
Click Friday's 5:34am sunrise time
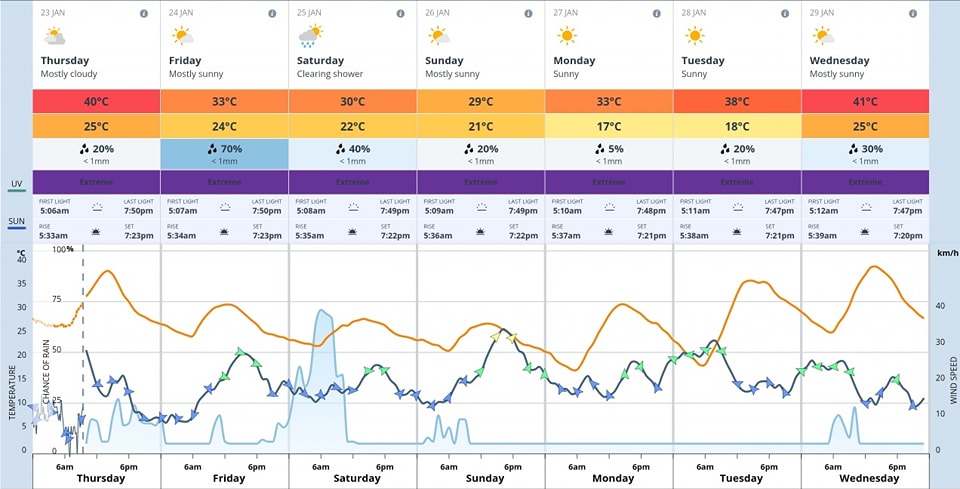181,236
